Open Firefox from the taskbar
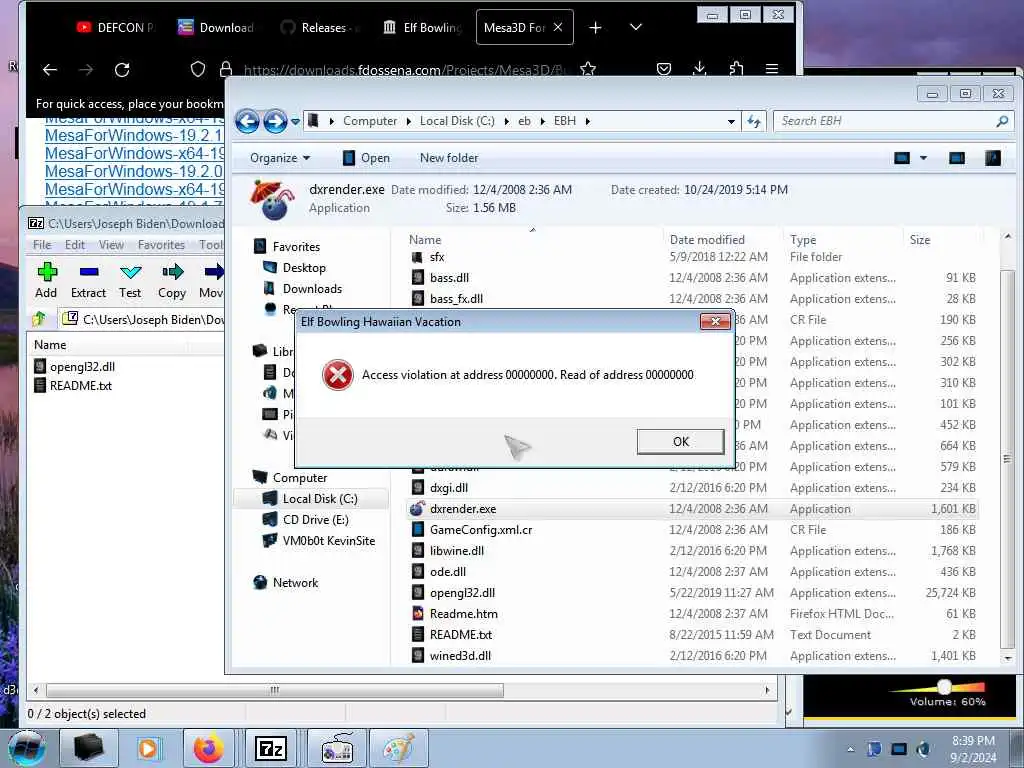 pyautogui.click(x=208, y=748)
